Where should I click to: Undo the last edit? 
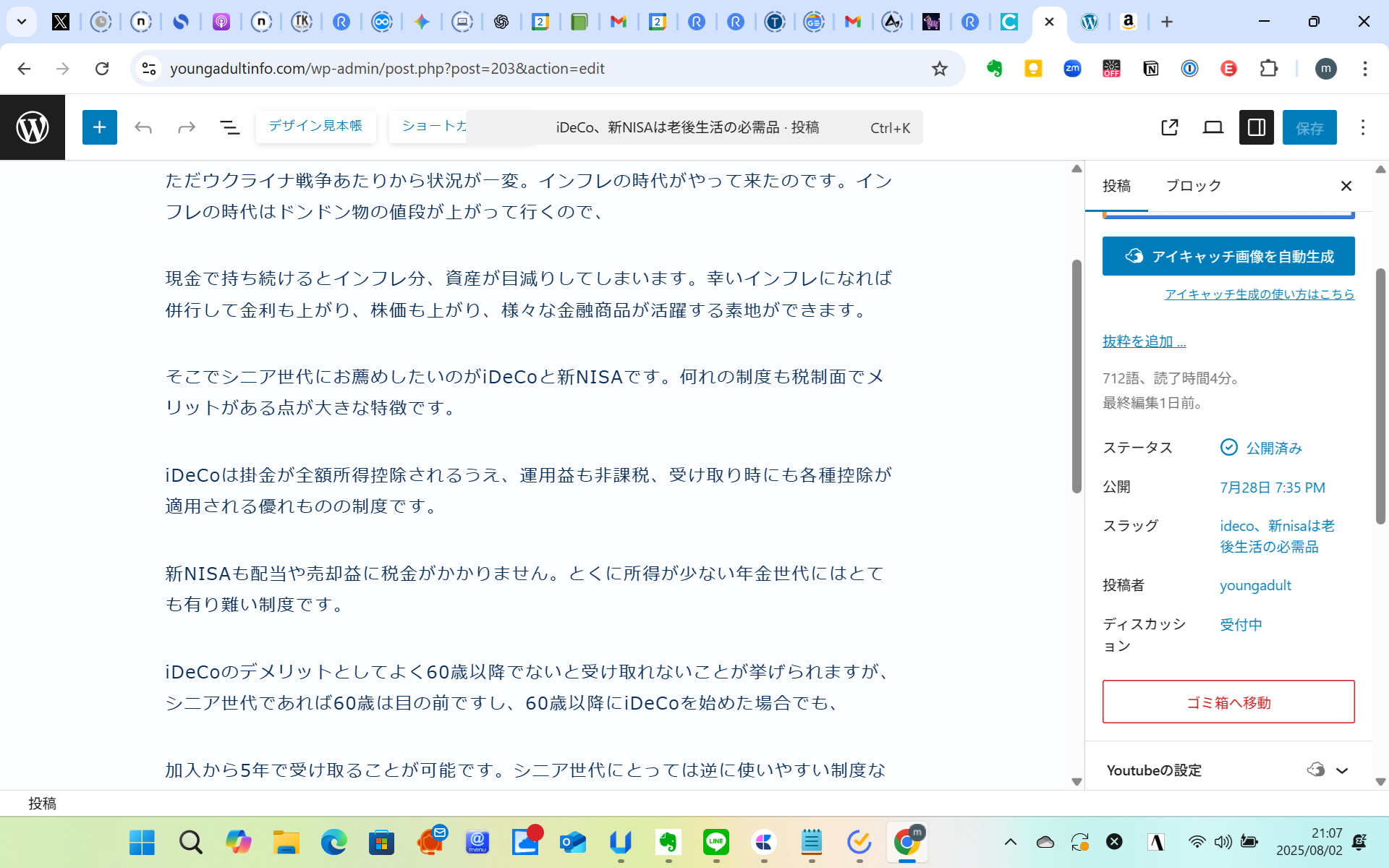[x=143, y=128]
